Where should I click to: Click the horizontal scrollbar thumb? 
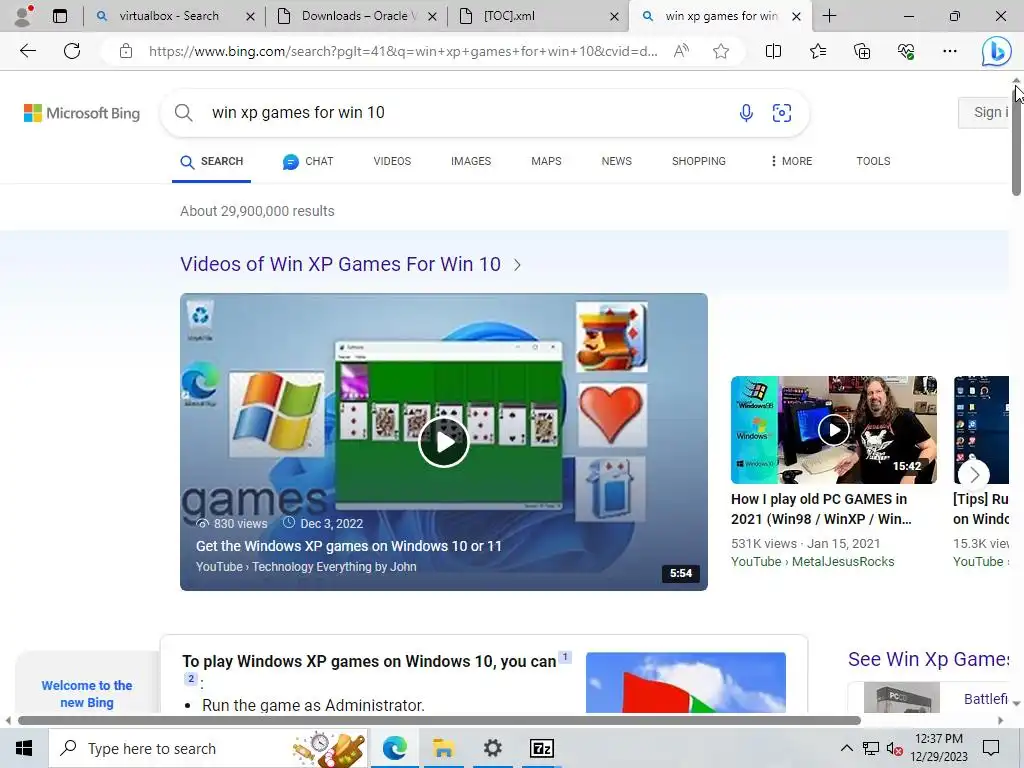tap(439, 720)
